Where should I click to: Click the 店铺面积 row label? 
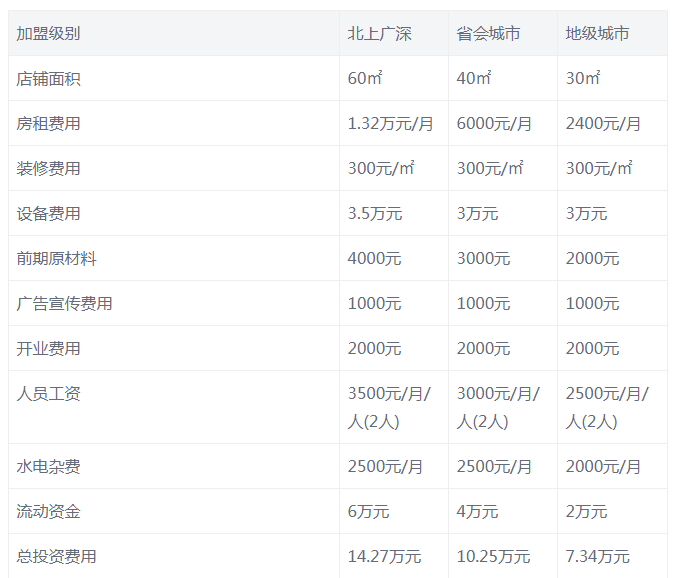(x=48, y=79)
